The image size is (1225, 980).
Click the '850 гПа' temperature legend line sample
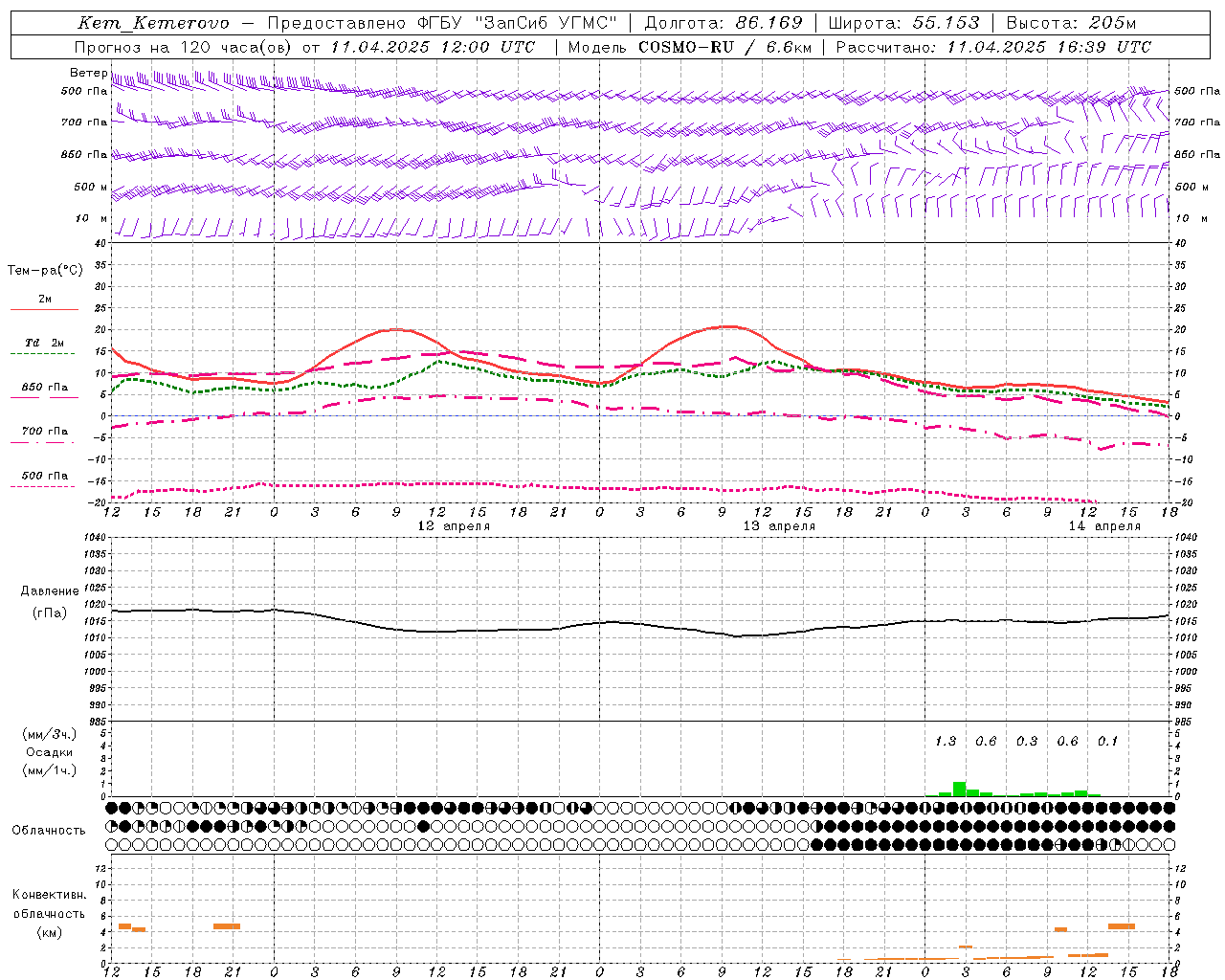pos(42,398)
